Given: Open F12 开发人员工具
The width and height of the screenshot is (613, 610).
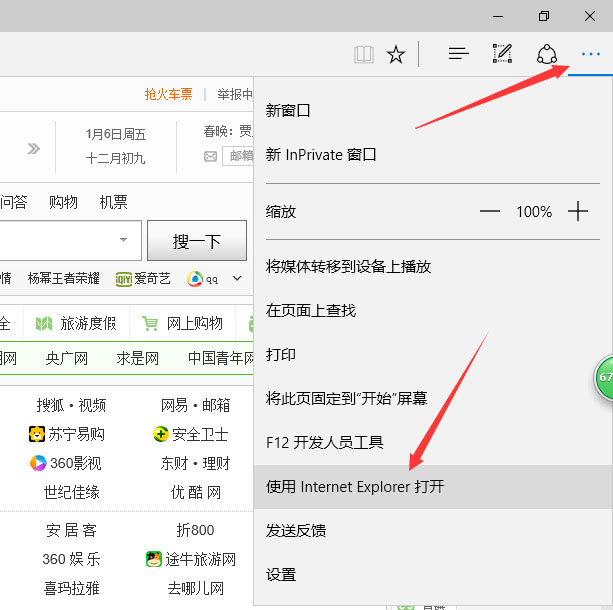Looking at the screenshot, I should point(432,443).
